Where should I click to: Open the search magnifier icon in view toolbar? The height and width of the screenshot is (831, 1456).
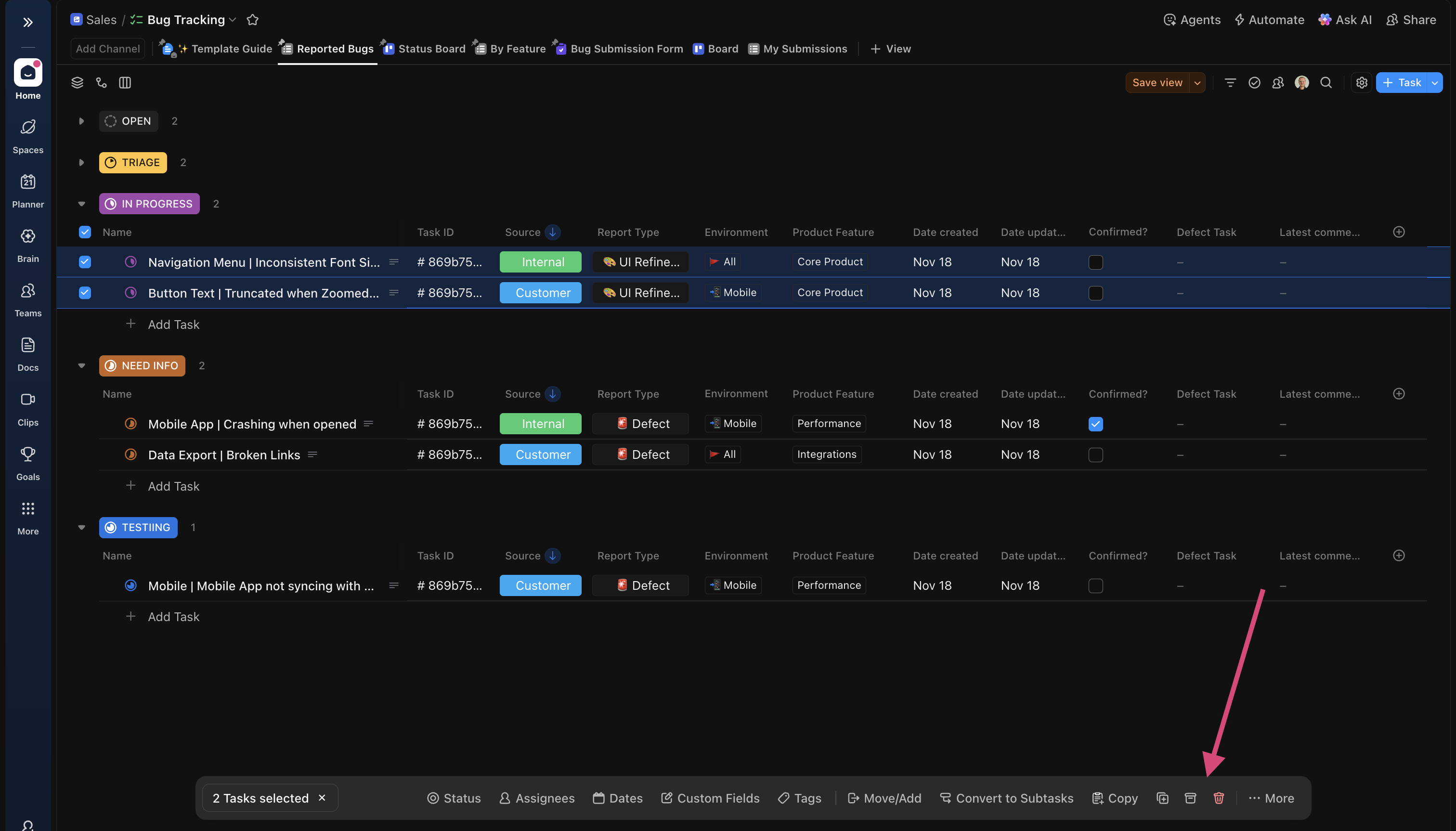point(1326,83)
